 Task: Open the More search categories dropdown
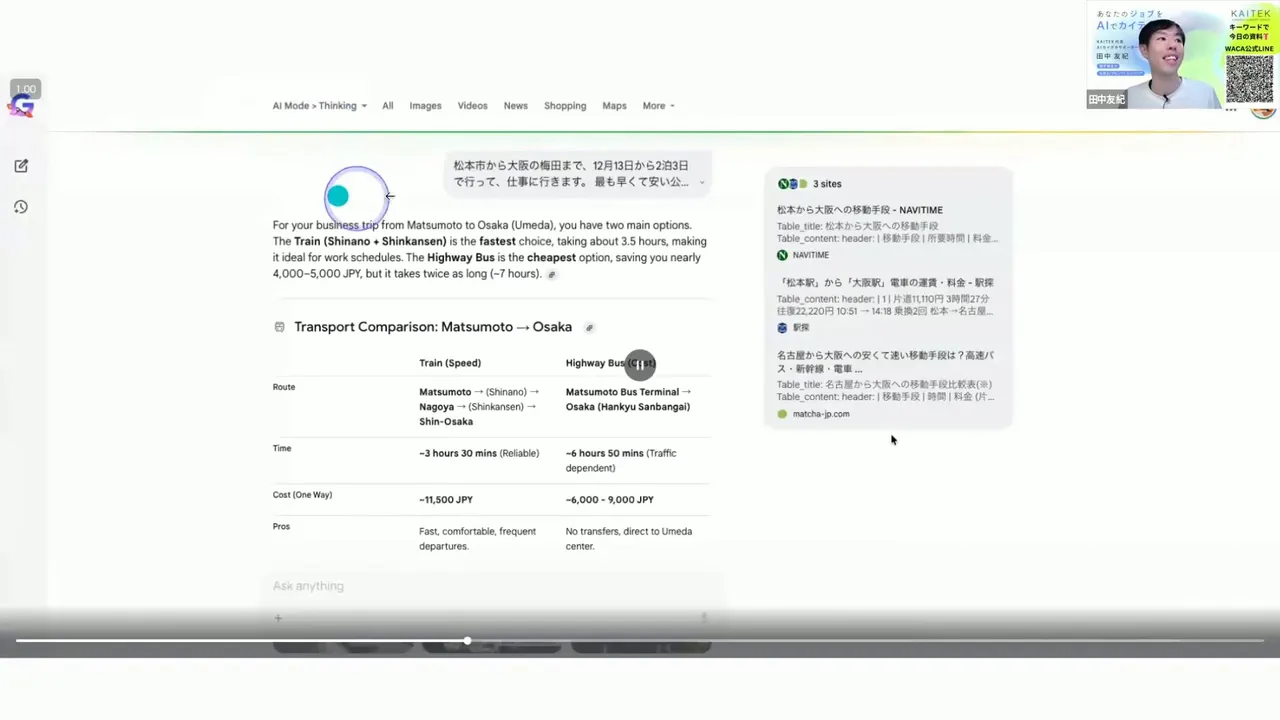click(657, 105)
